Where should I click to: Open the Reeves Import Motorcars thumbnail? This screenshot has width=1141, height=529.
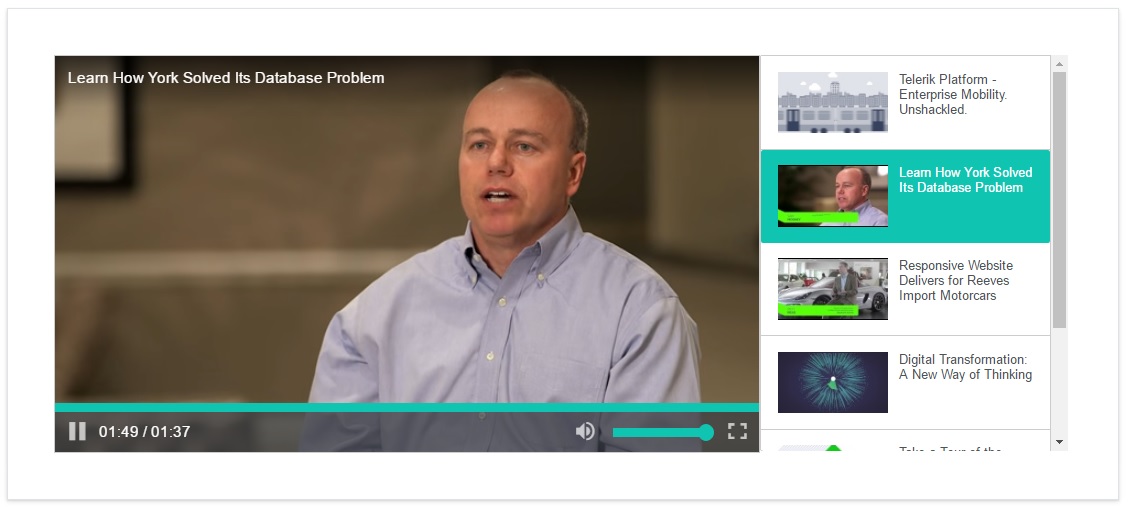click(832, 289)
